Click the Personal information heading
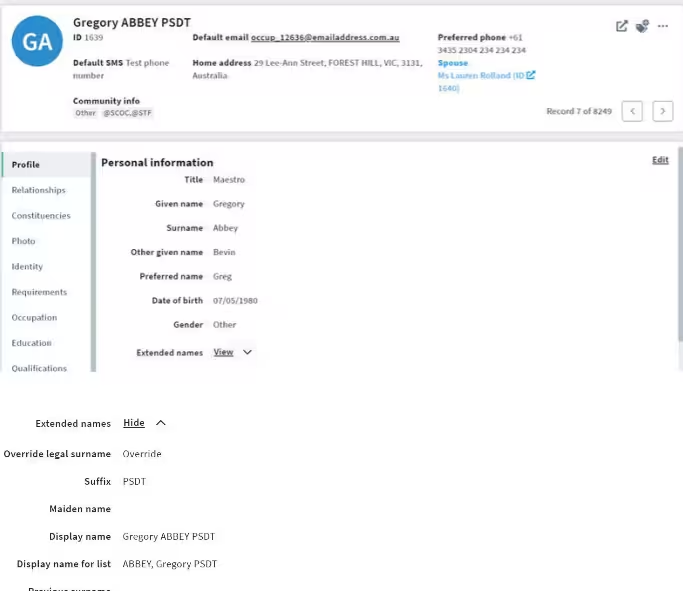 (x=157, y=162)
